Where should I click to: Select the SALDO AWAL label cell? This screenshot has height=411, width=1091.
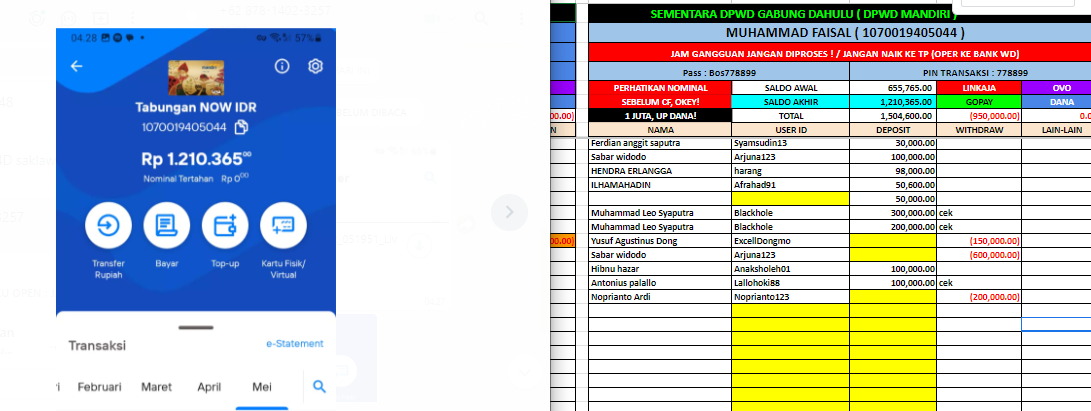click(x=790, y=88)
